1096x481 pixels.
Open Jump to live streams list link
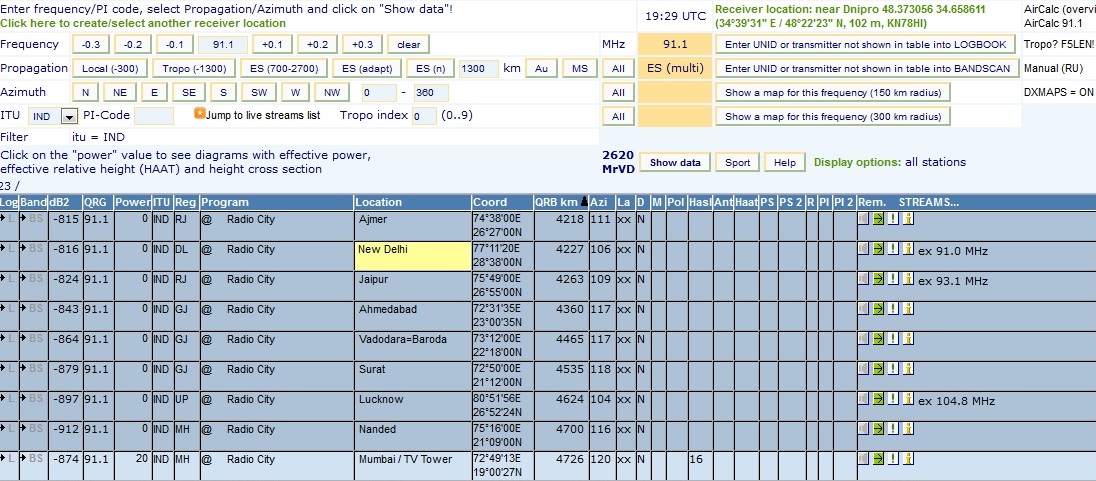point(263,115)
